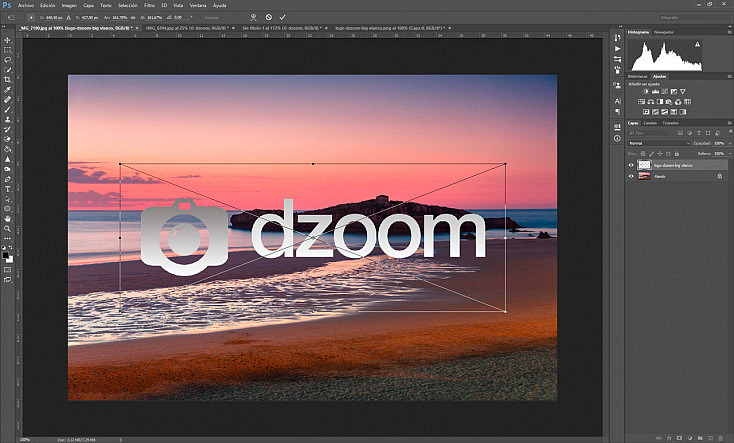
Task: Click the histogram cached data warning icon
Action: [697, 44]
